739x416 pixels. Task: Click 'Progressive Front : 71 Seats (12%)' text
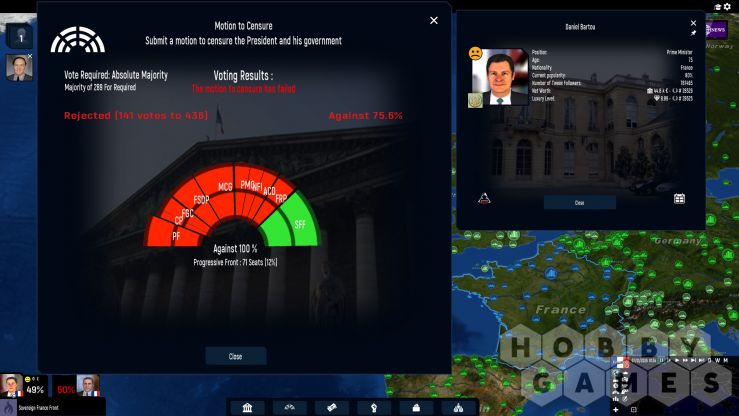[x=235, y=262]
